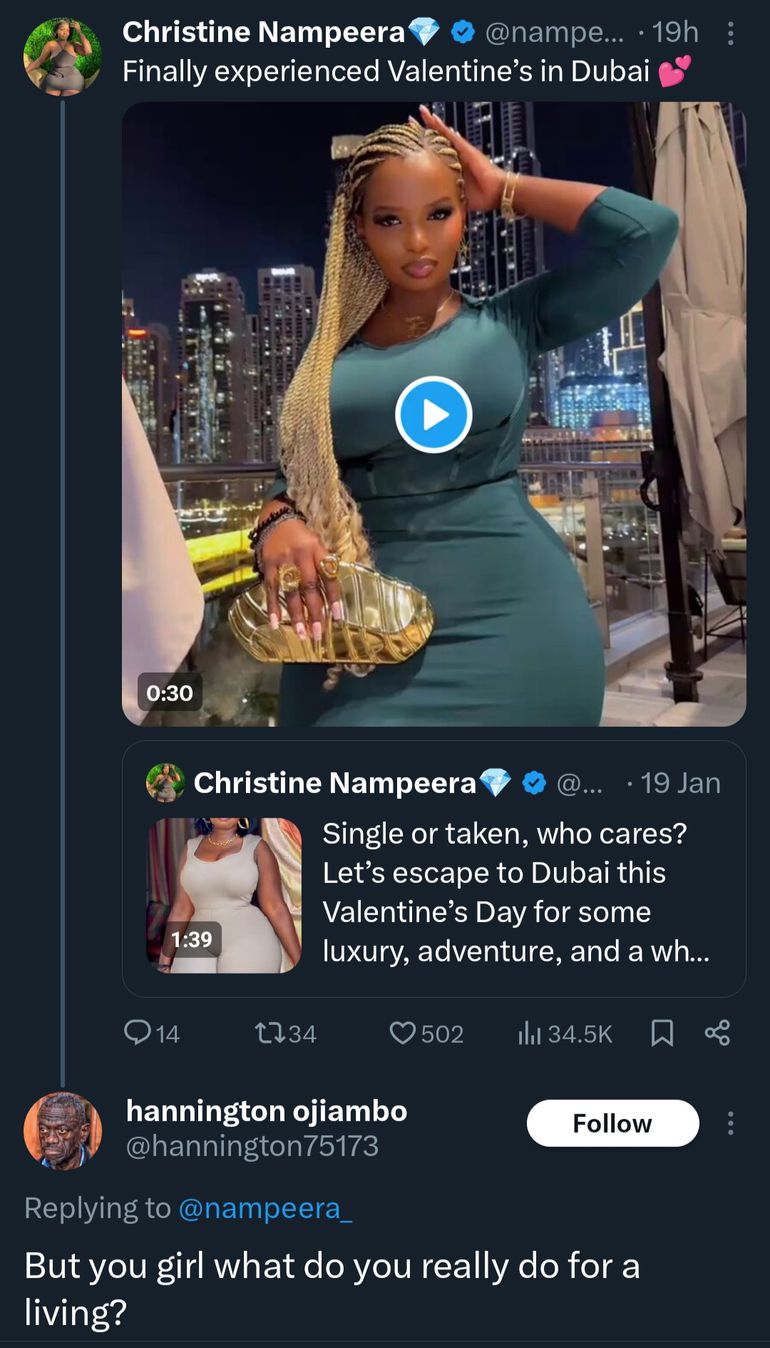Tap the blue verified badge on Christine's name
This screenshot has height=1348, width=770.
pyautogui.click(x=462, y=33)
